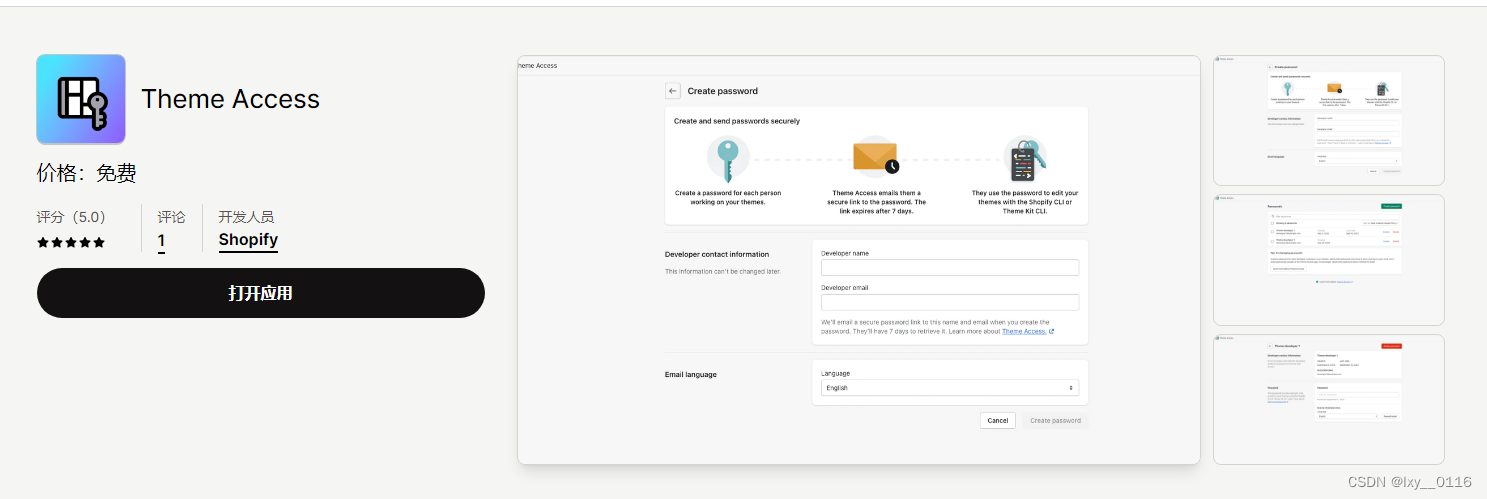The width and height of the screenshot is (1487, 499).
Task: Click the Theme Access app icon
Action: click(81, 100)
